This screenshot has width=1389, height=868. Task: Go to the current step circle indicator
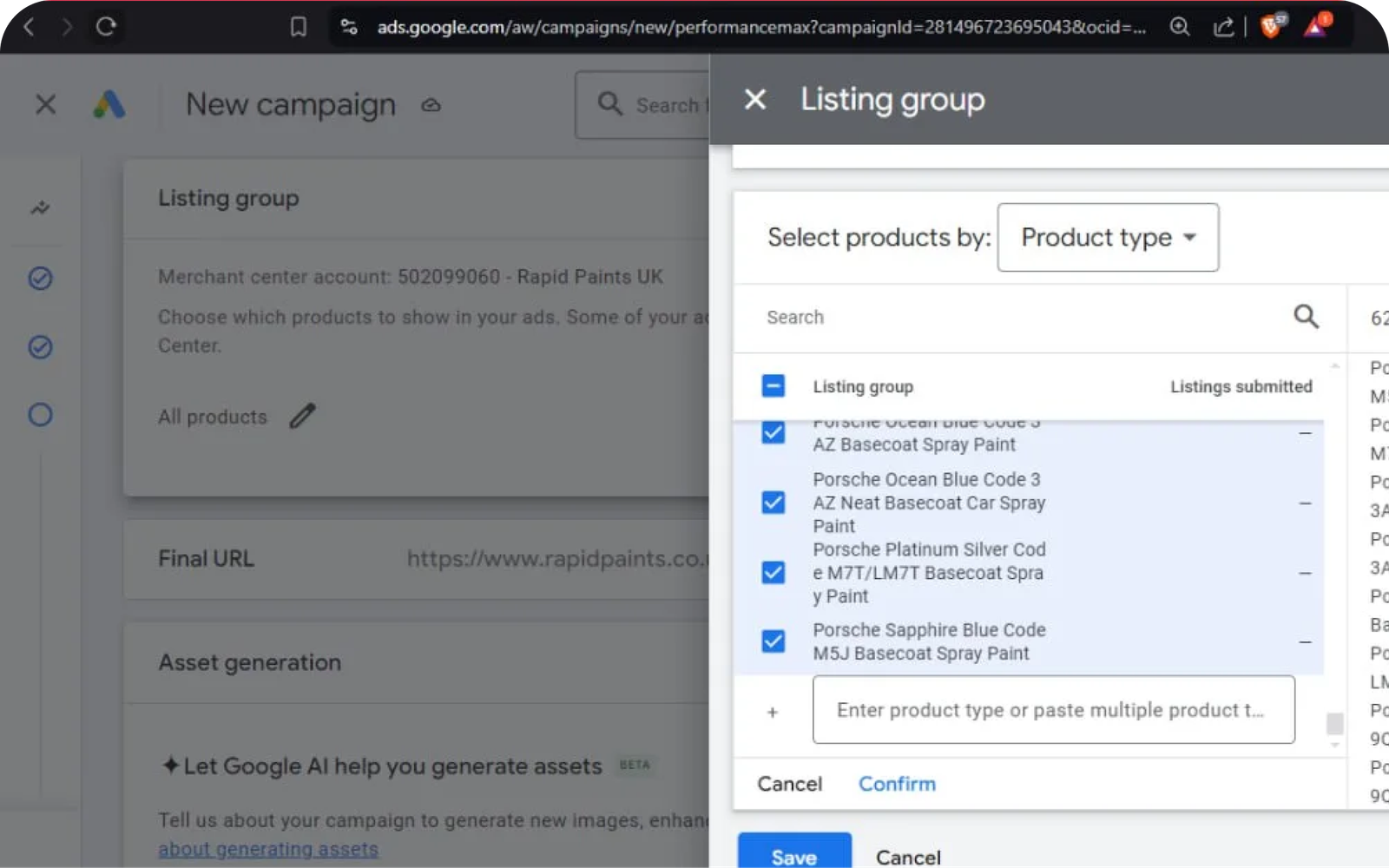point(40,414)
